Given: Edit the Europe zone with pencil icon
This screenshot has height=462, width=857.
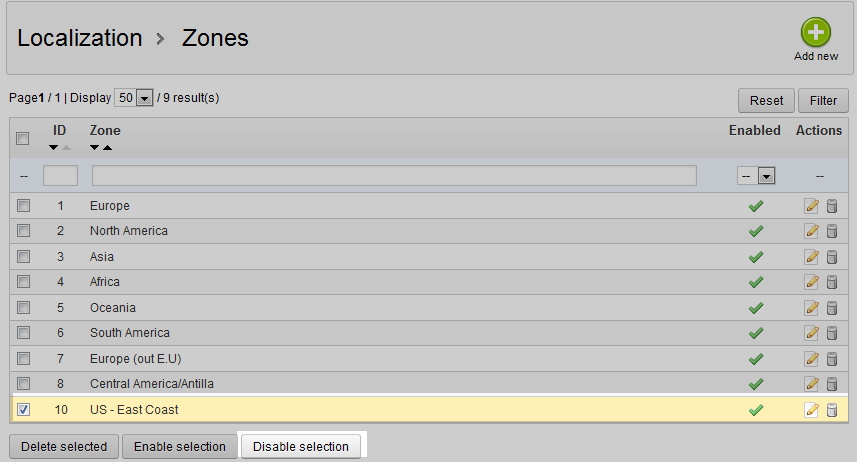Looking at the screenshot, I should pyautogui.click(x=812, y=206).
